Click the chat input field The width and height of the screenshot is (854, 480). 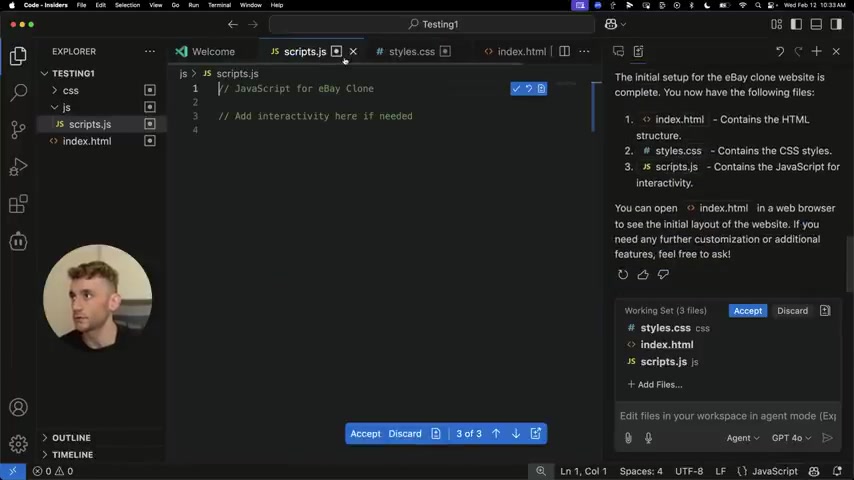(x=728, y=416)
